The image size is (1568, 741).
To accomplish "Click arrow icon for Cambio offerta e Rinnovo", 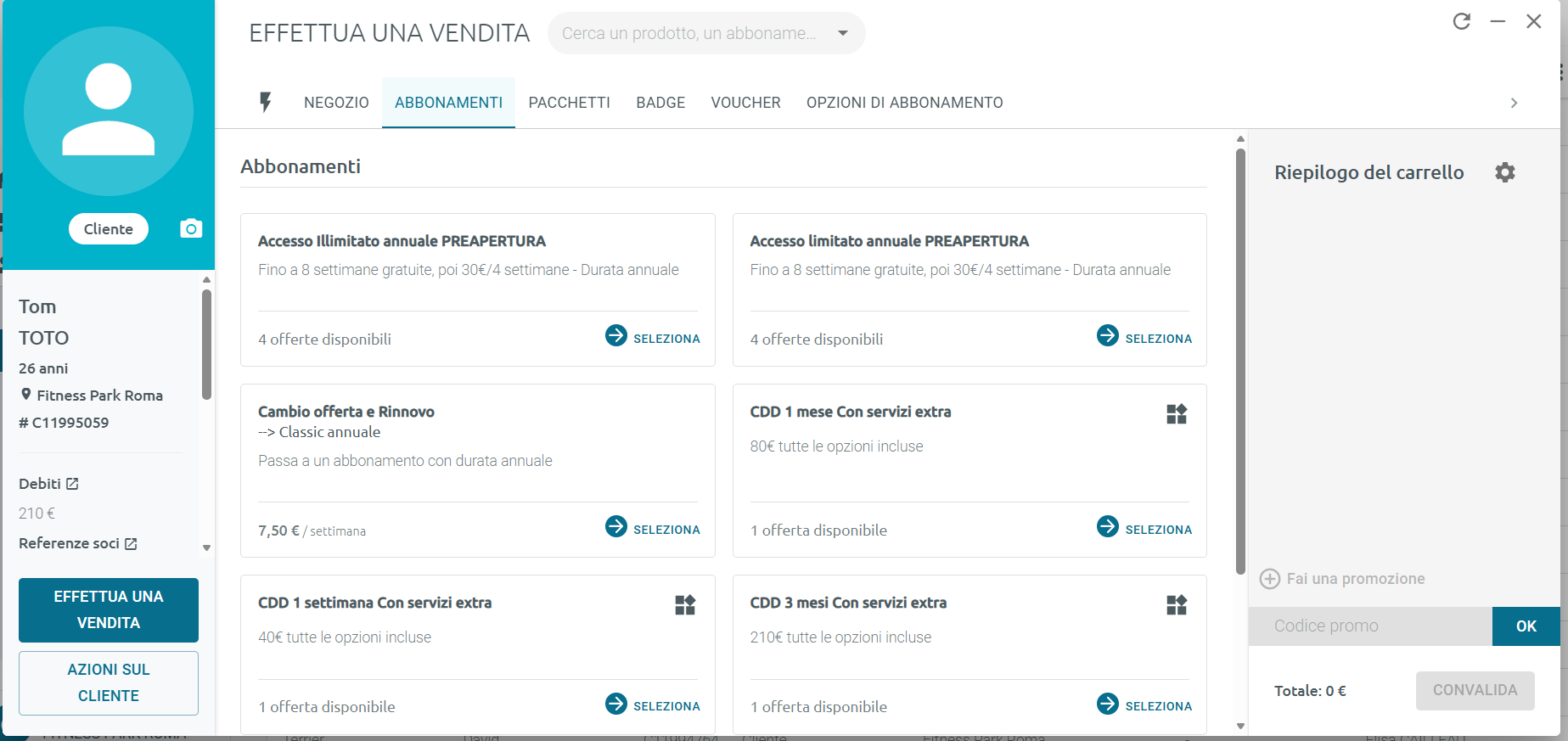I will point(616,526).
